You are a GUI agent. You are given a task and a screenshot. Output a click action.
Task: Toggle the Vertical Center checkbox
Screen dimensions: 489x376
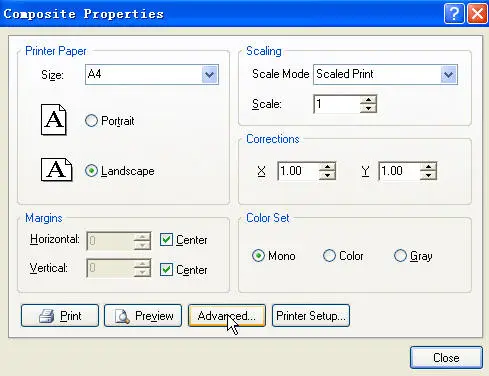pyautogui.click(x=166, y=269)
